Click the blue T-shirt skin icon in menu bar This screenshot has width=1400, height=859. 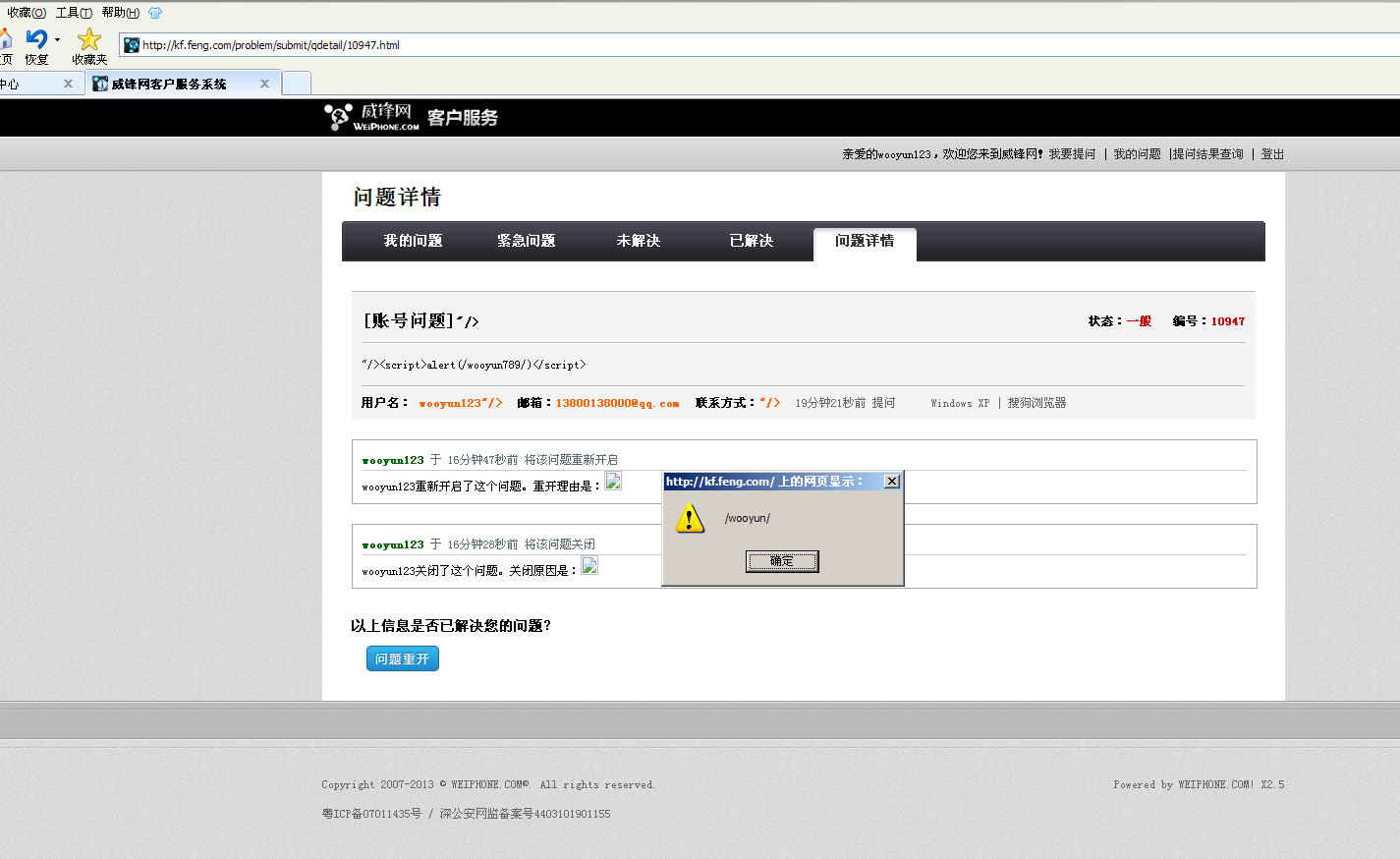click(155, 13)
